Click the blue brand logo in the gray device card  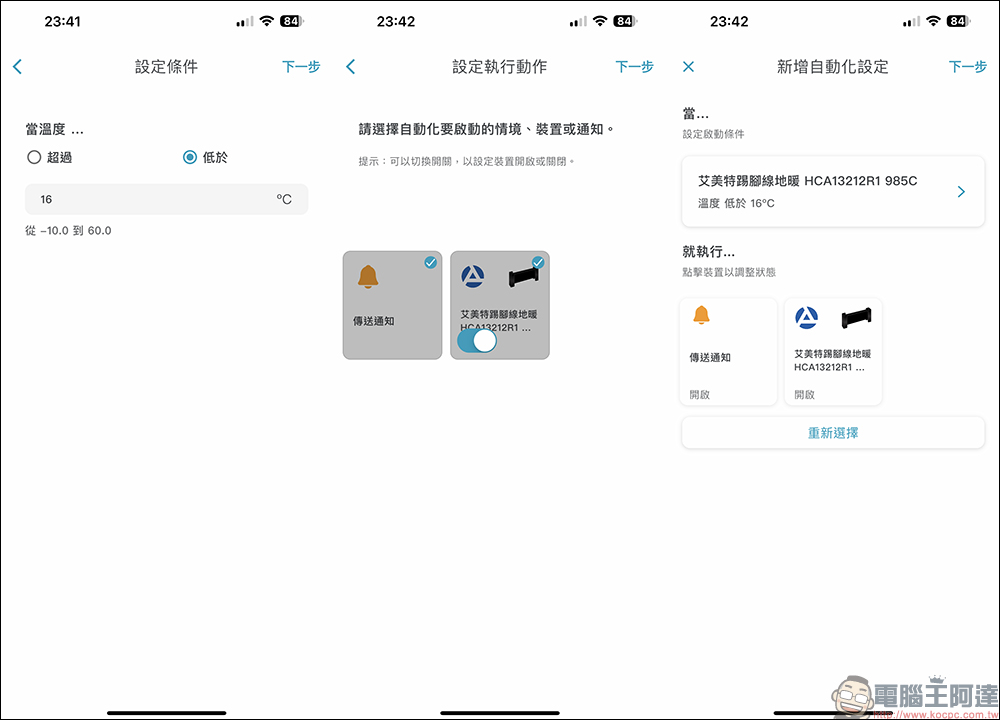pos(473,277)
